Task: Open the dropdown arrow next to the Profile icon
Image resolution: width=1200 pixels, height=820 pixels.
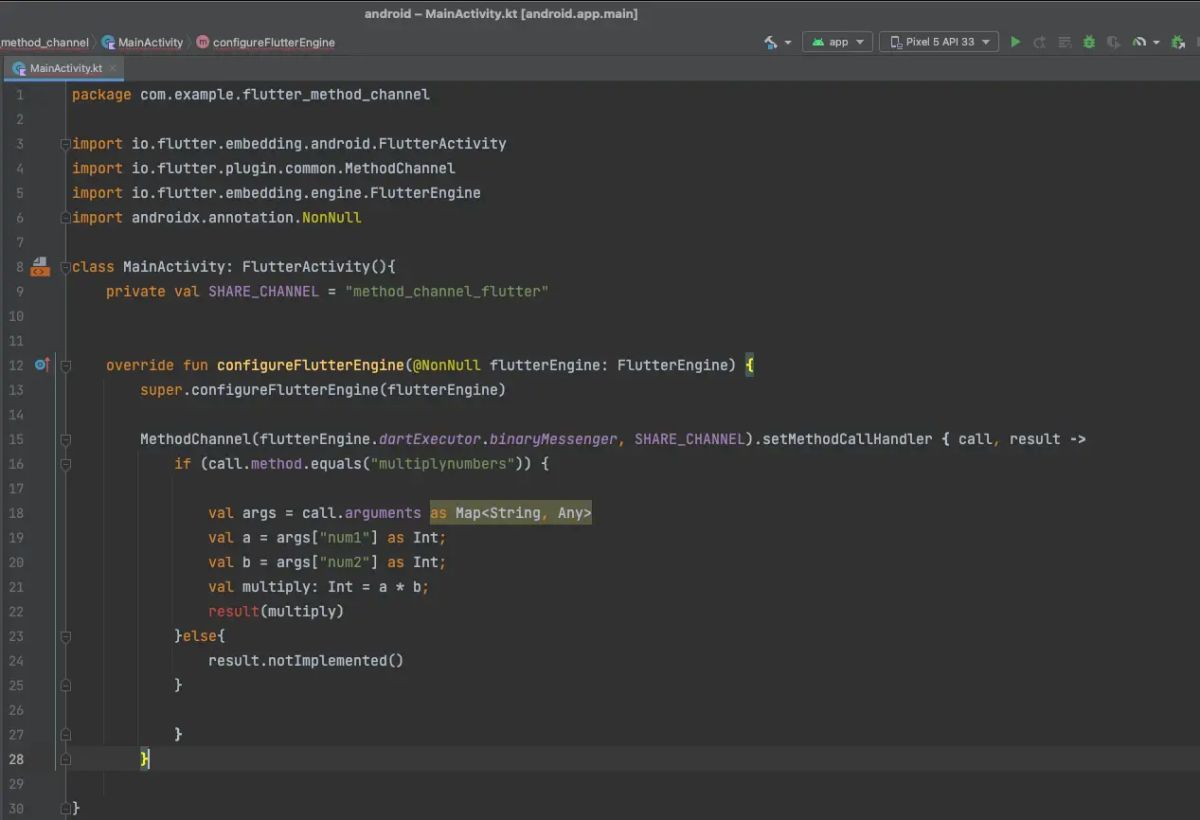Action: tap(1156, 43)
